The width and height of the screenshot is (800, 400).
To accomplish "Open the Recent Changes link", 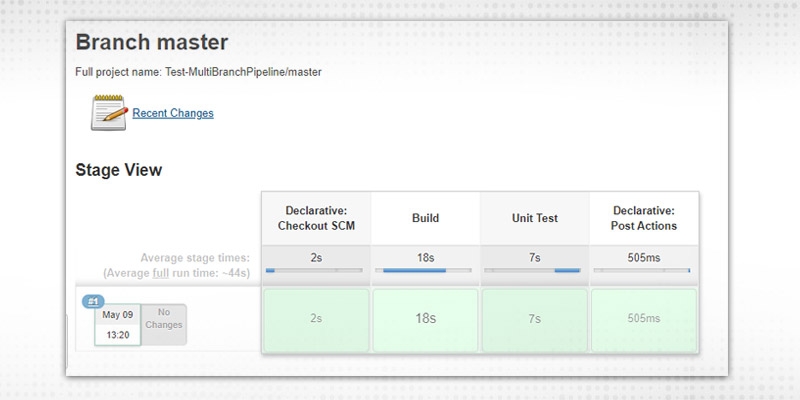I will [x=173, y=113].
